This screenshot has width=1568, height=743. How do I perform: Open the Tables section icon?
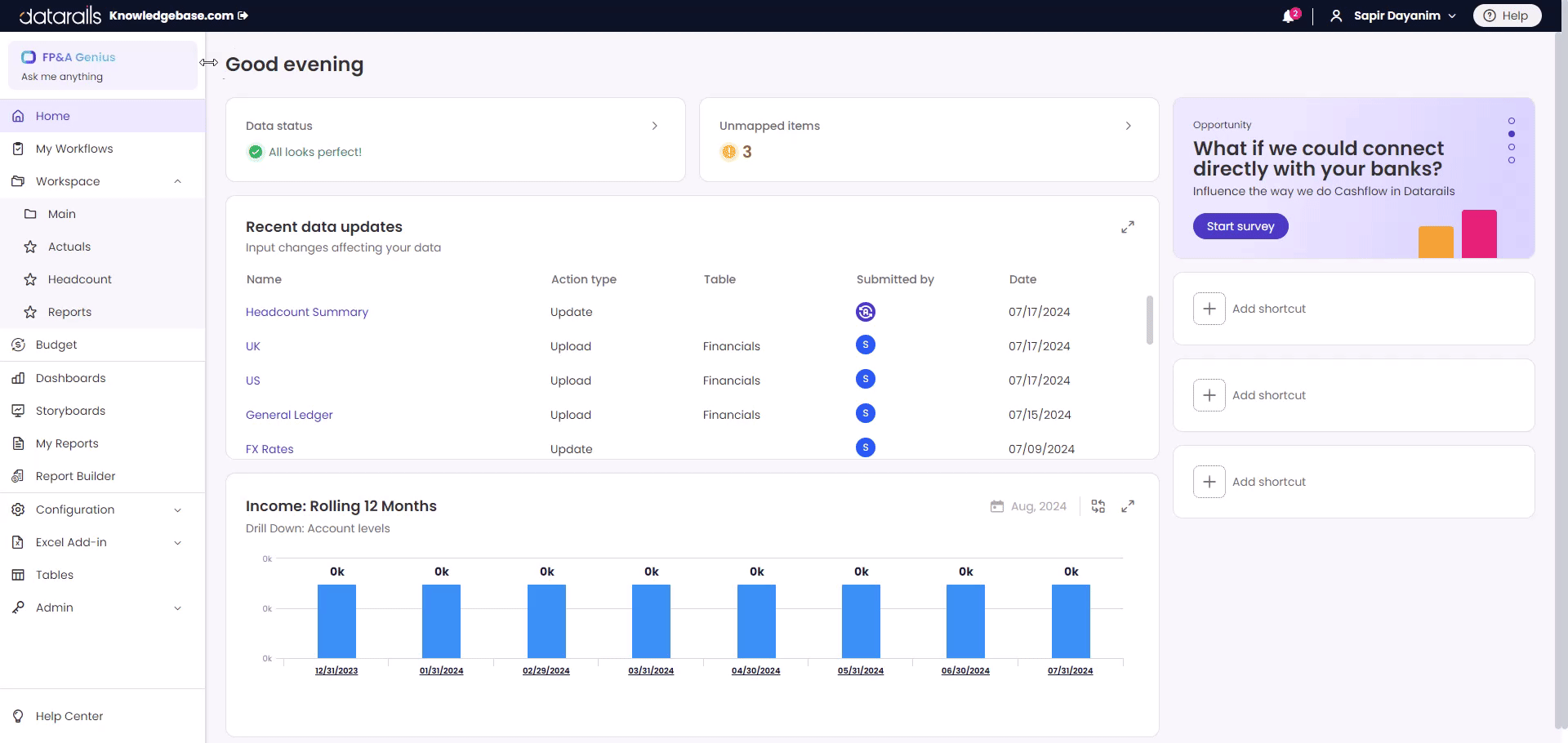click(17, 575)
